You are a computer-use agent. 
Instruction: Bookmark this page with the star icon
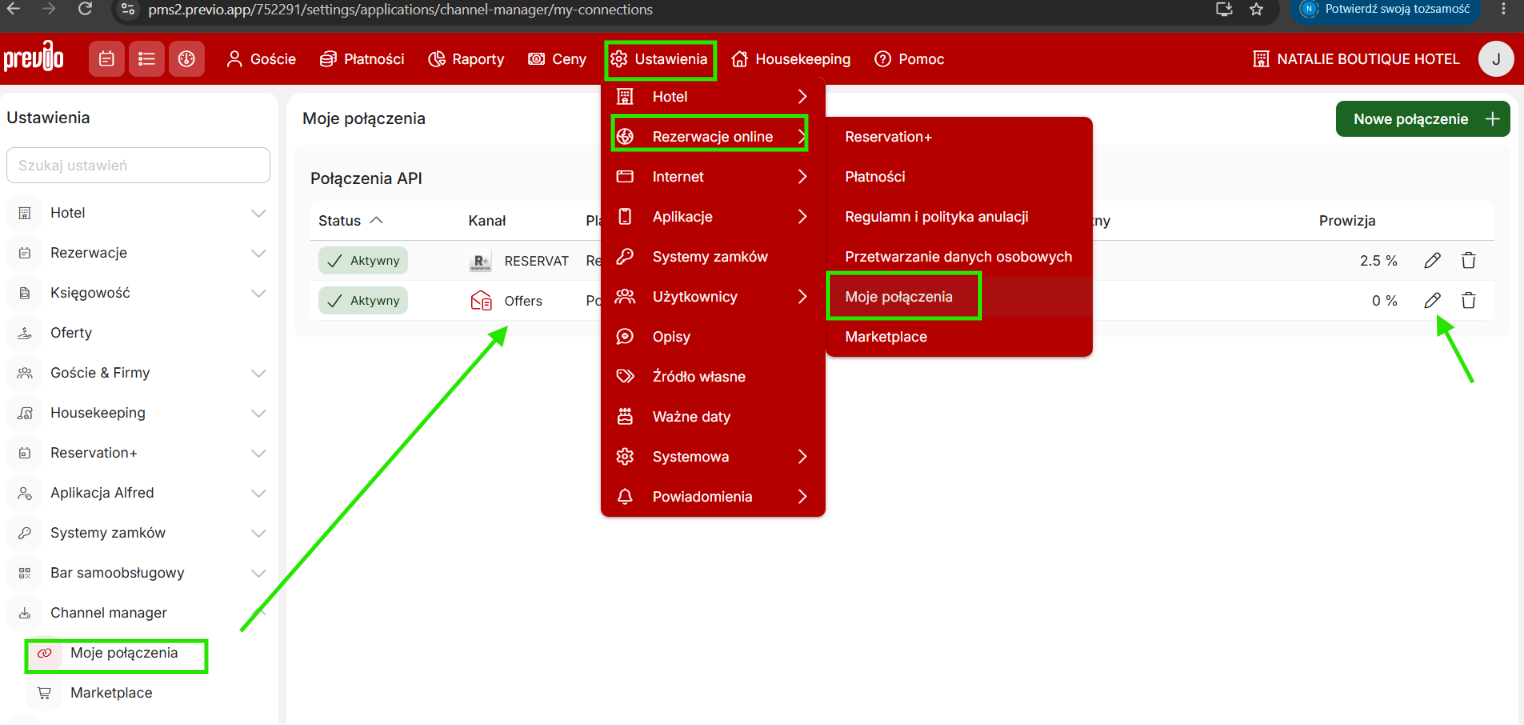1257,9
